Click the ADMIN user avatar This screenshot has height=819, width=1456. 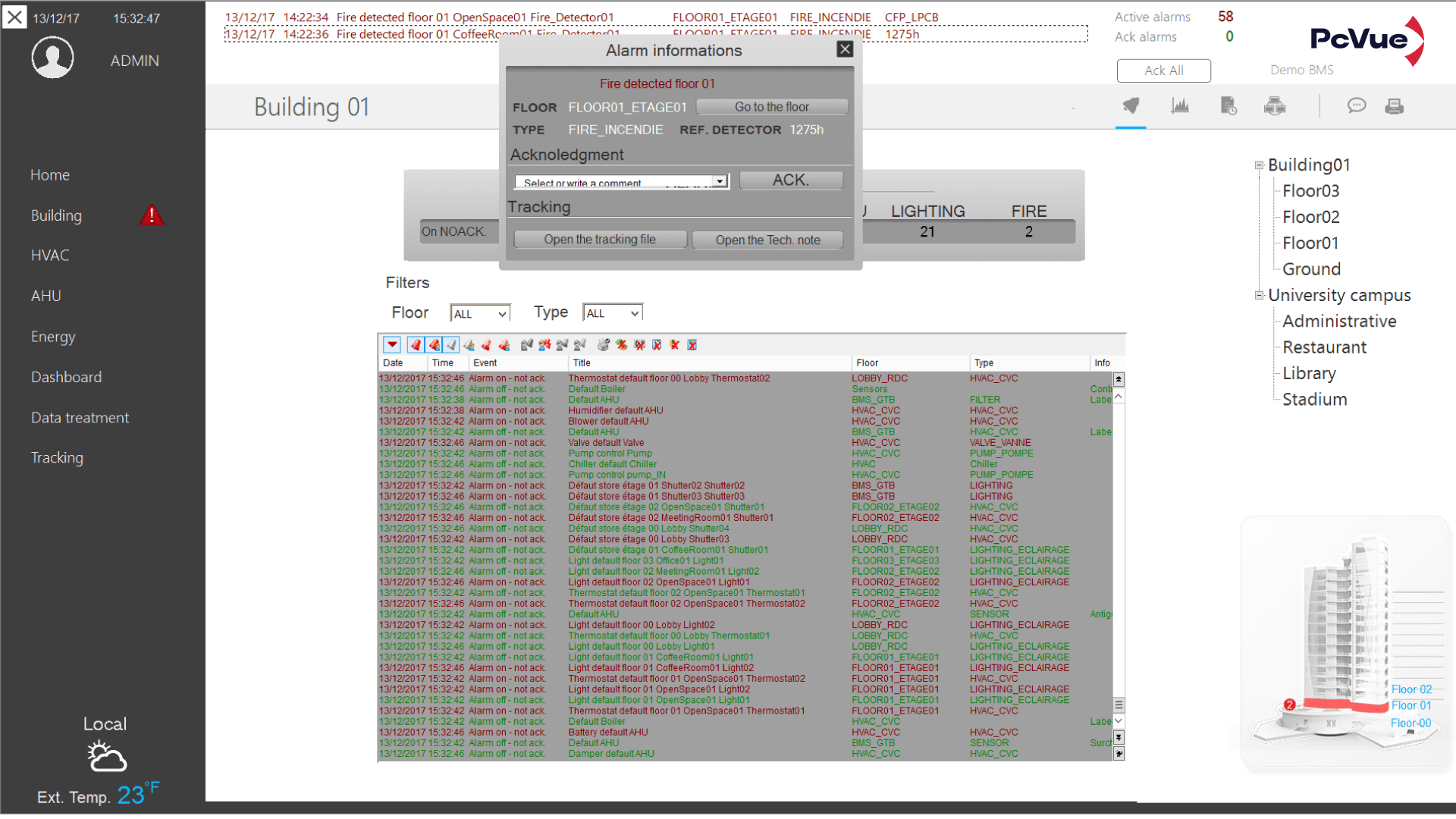[x=52, y=58]
